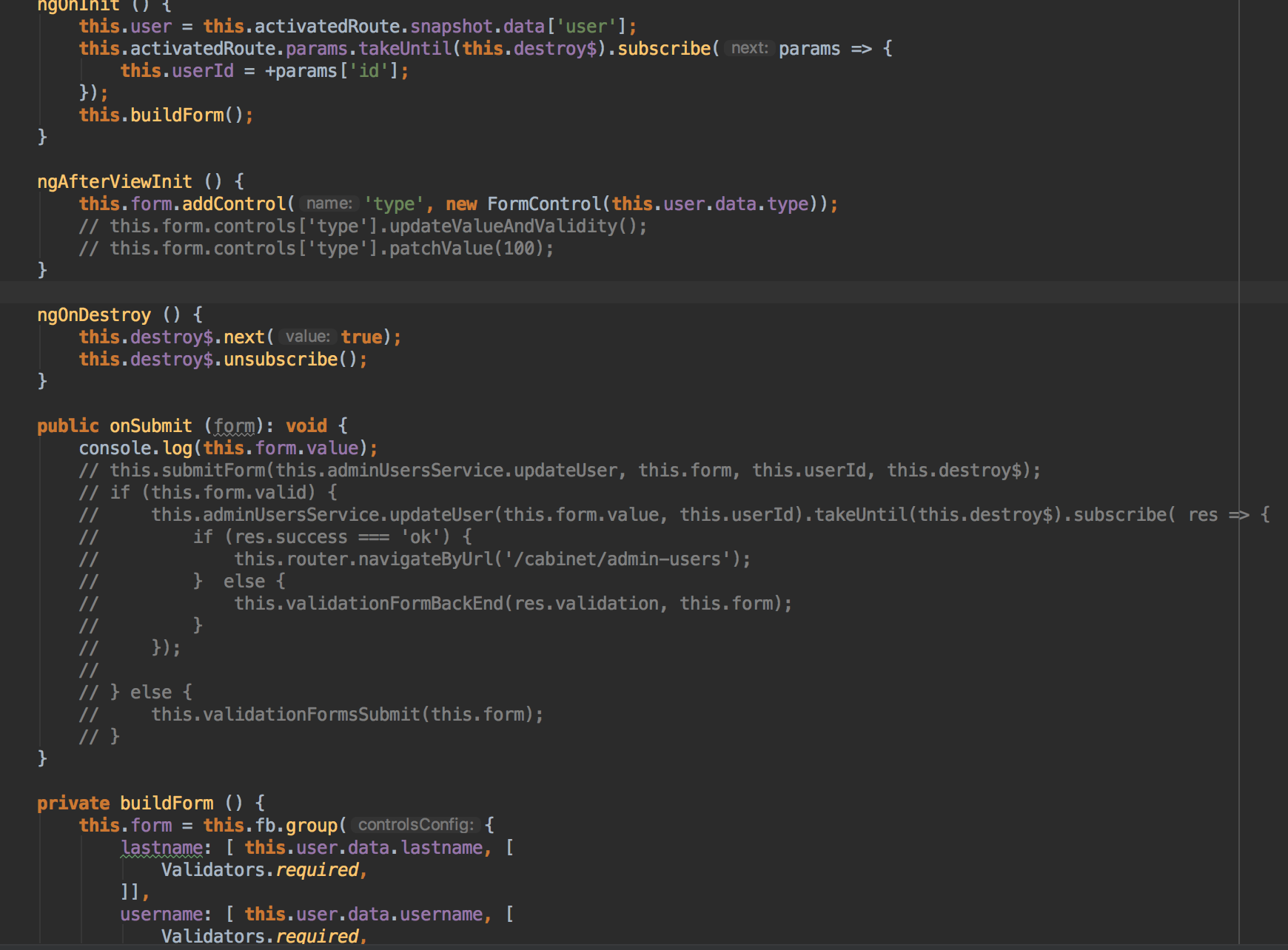Click the 'controlsConfig:' parameter hint
This screenshot has width=1288, height=950.
[415, 825]
